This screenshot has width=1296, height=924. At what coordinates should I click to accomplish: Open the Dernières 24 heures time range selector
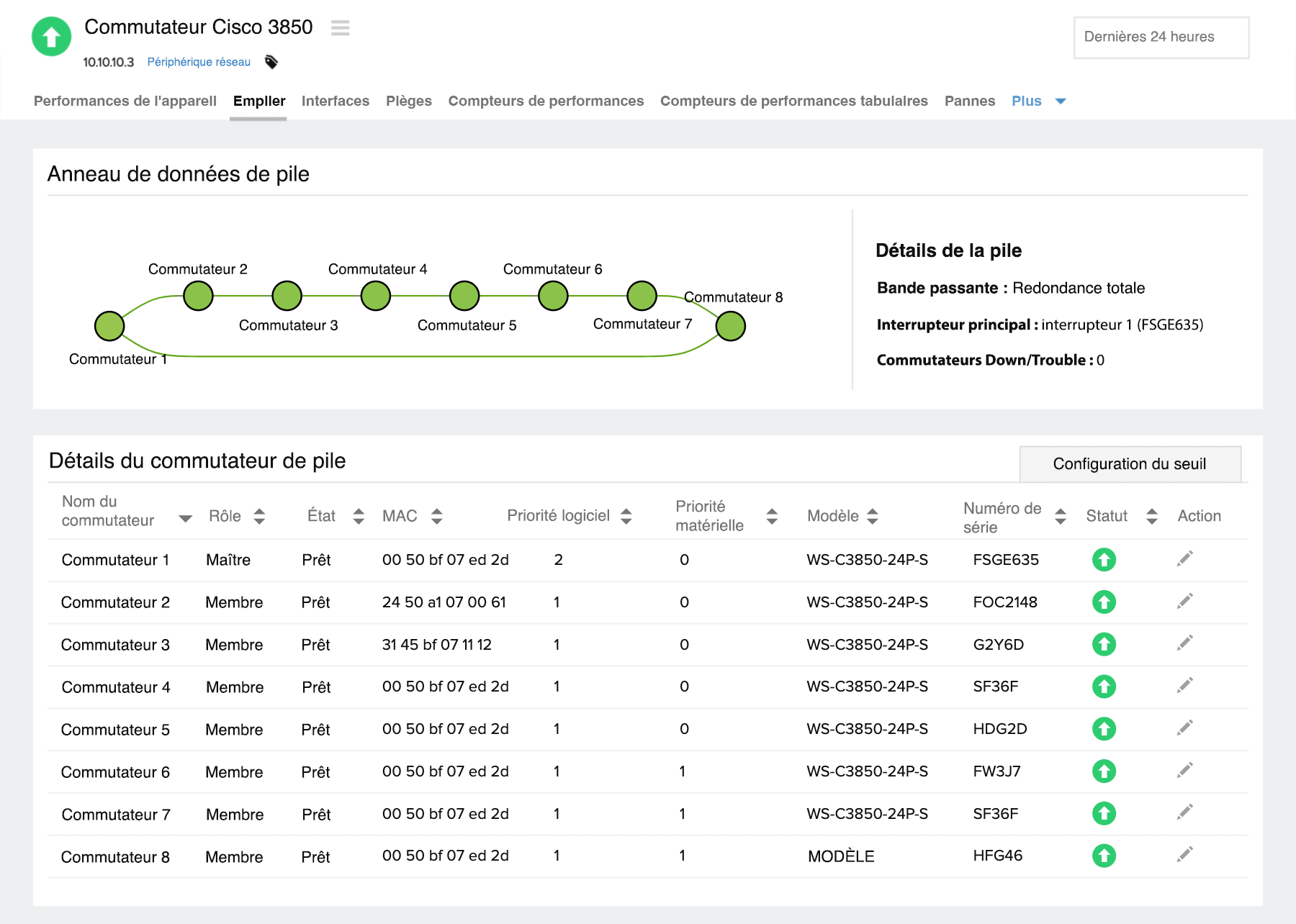(x=1161, y=37)
